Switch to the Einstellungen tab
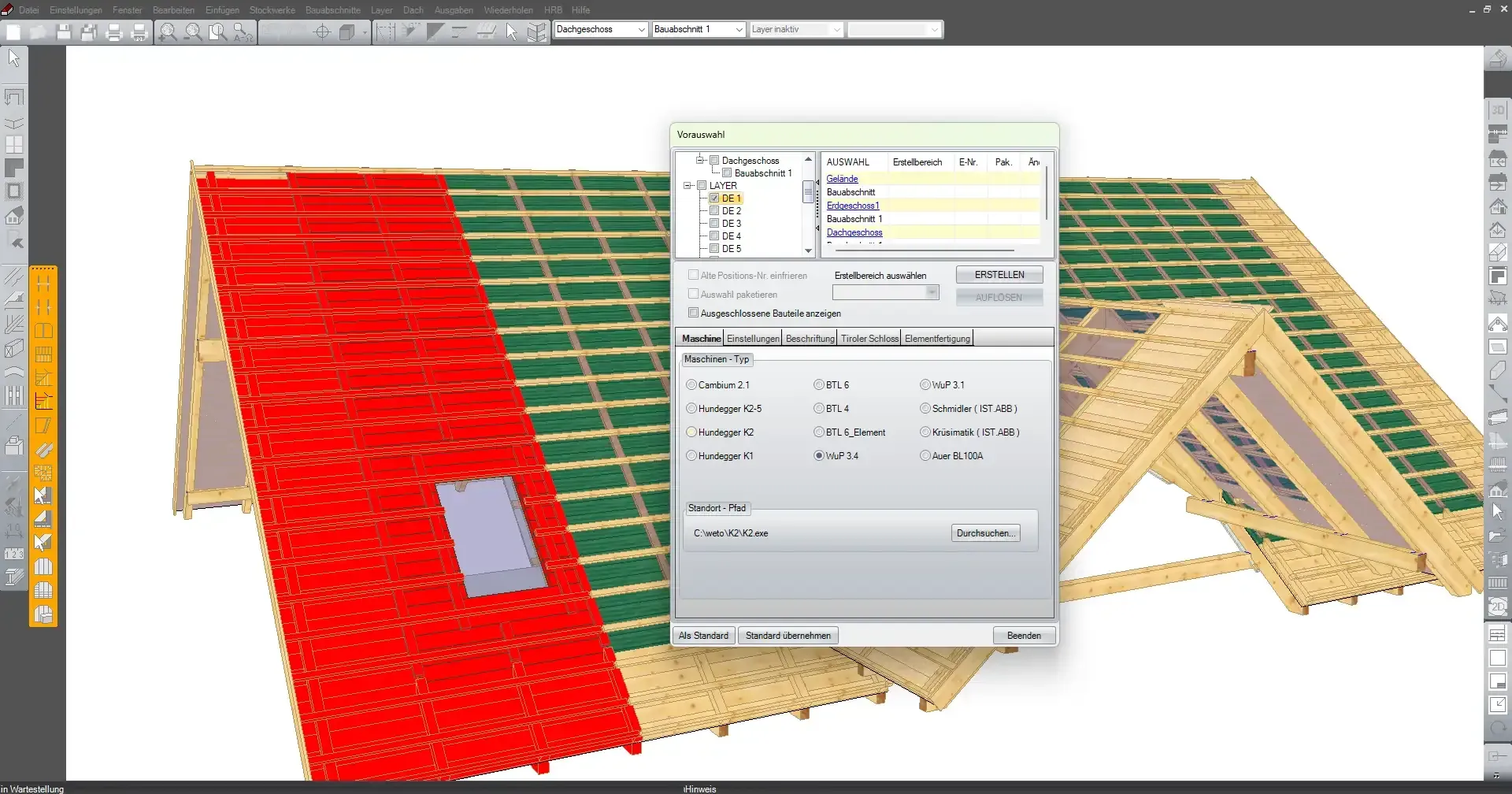The image size is (1512, 794). pos(752,339)
